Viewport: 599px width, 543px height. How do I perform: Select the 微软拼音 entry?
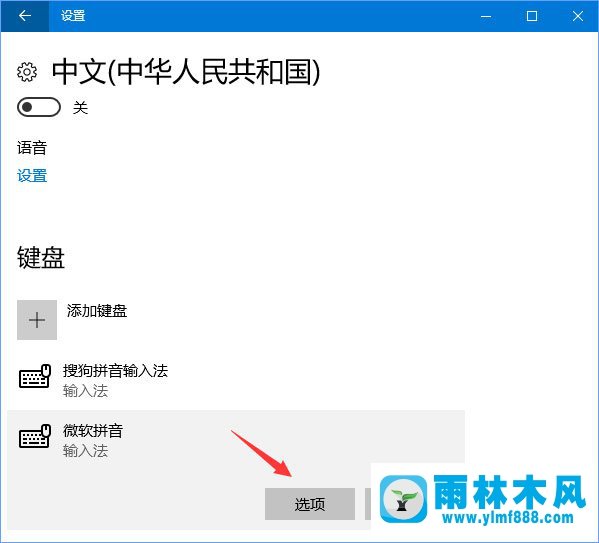(236, 470)
